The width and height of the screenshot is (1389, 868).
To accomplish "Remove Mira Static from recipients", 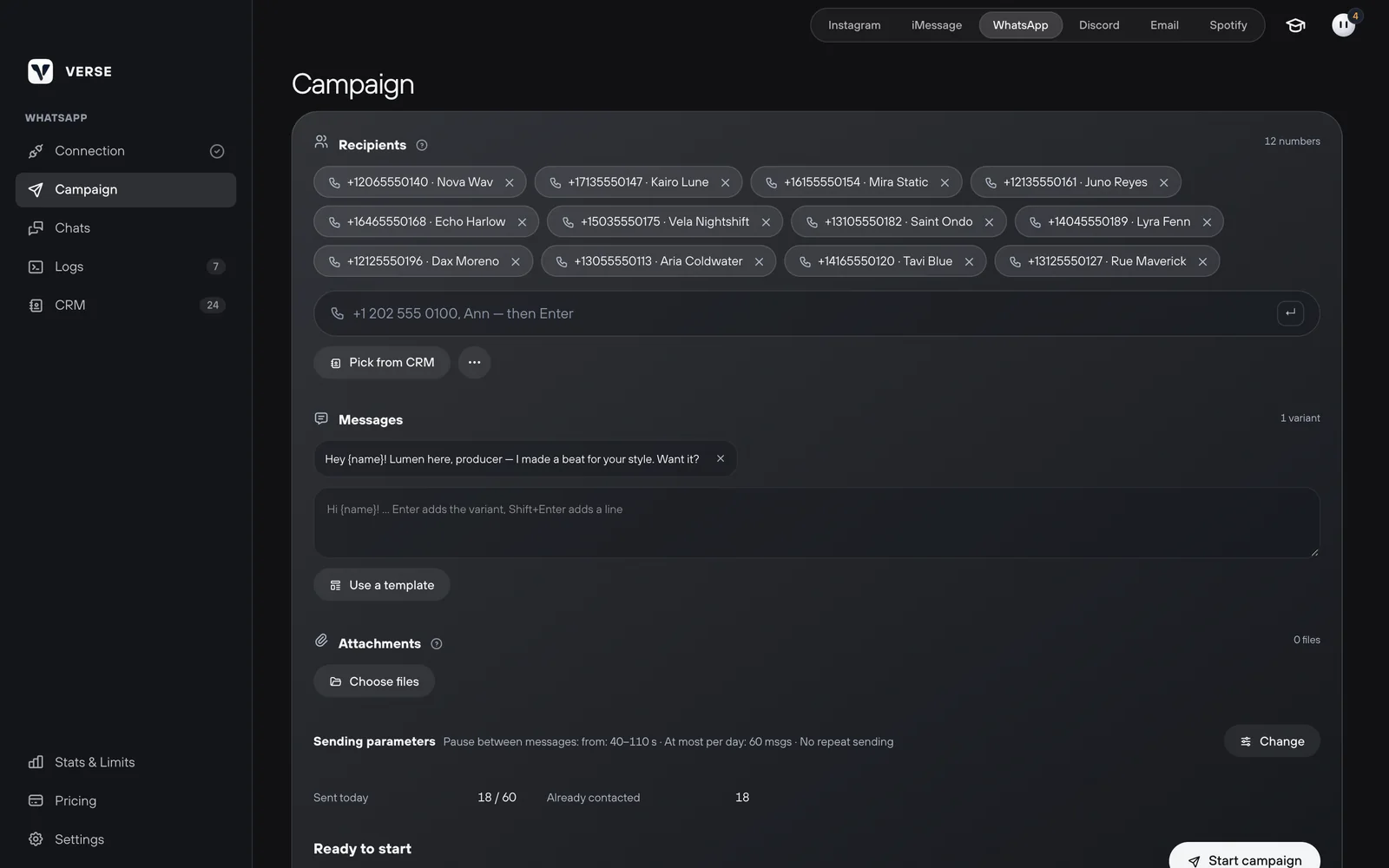I will point(945,182).
